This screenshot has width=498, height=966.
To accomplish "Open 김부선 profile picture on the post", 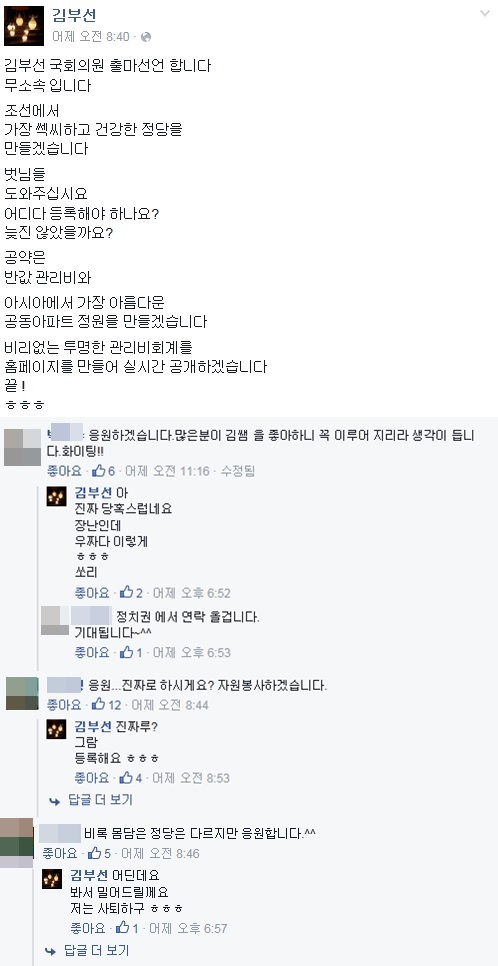I will point(24,26).
